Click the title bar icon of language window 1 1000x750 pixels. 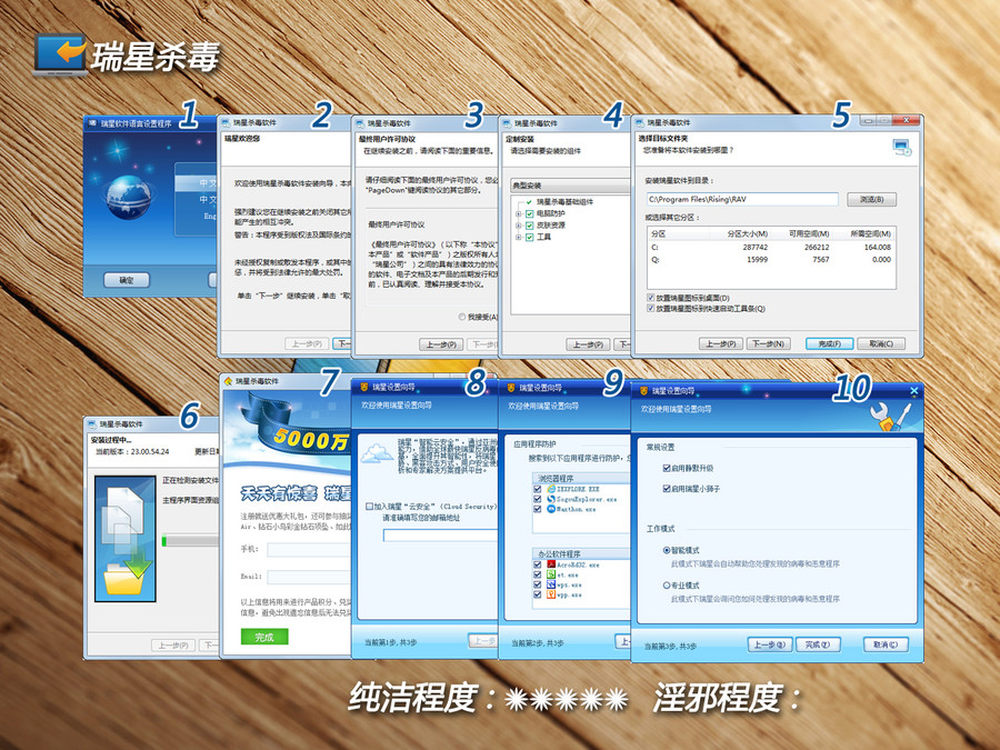click(x=92, y=123)
